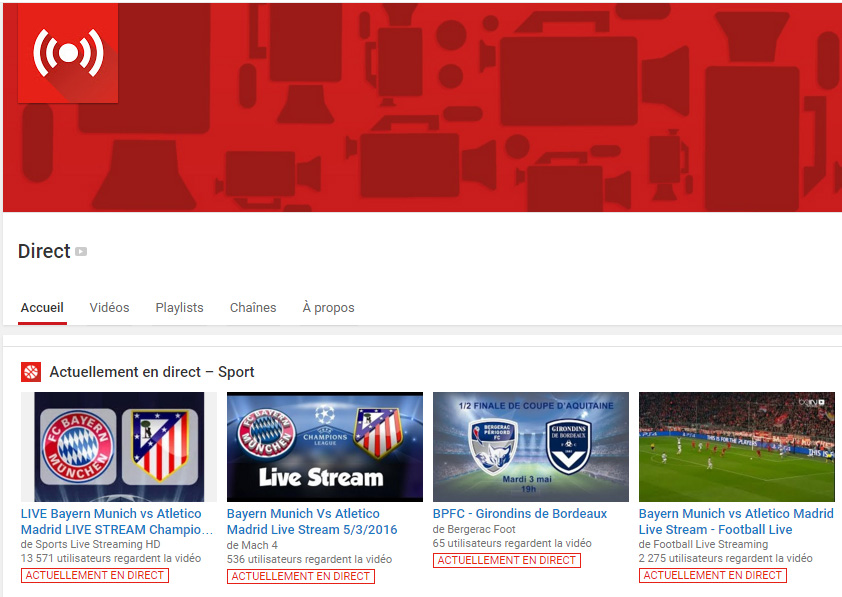
Task: Open the Coupe d'Aquitaine match thumbnail
Action: click(531, 447)
